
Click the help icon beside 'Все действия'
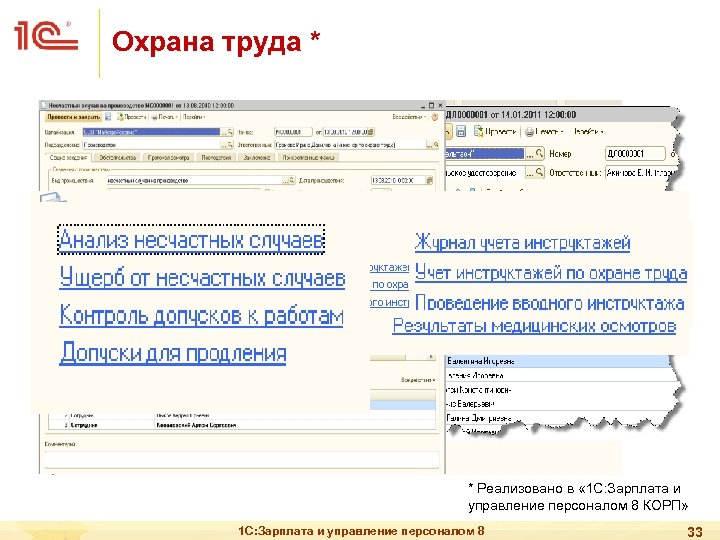point(435,117)
